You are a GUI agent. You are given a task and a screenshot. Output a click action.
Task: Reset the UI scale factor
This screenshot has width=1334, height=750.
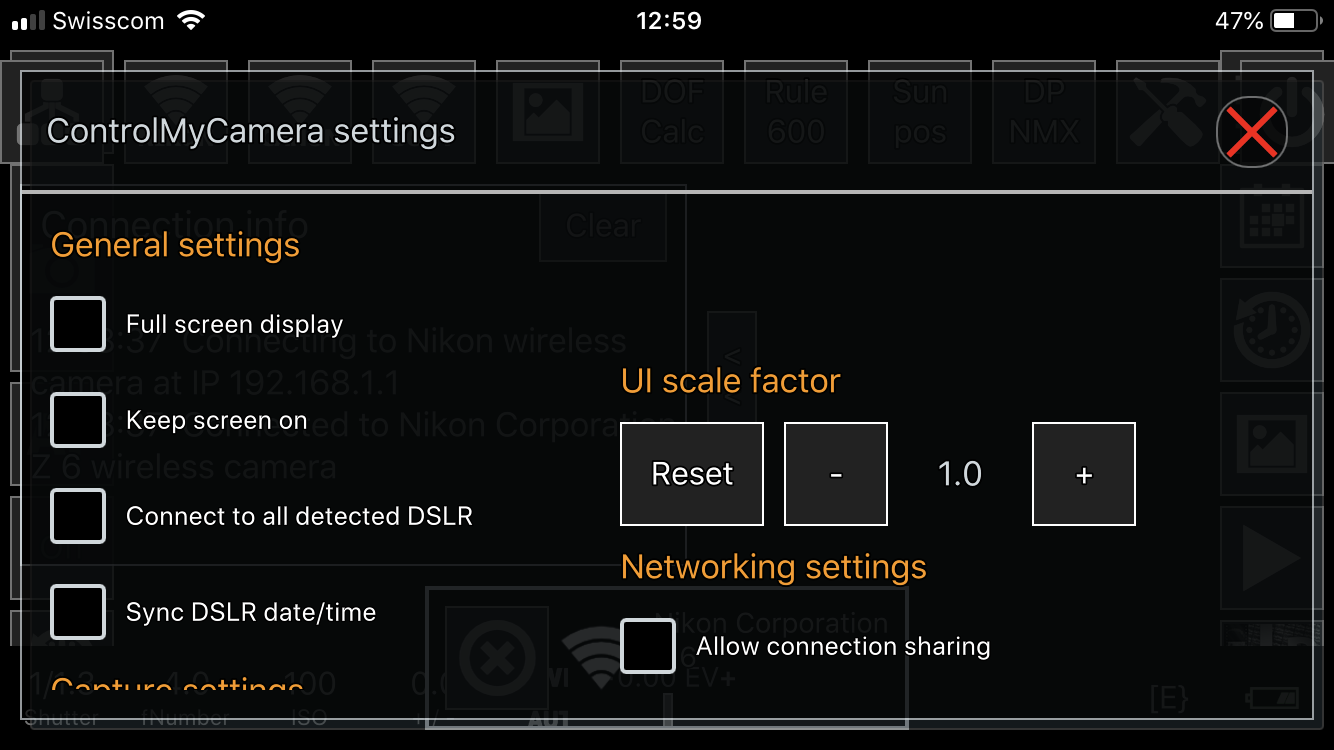[692, 474]
